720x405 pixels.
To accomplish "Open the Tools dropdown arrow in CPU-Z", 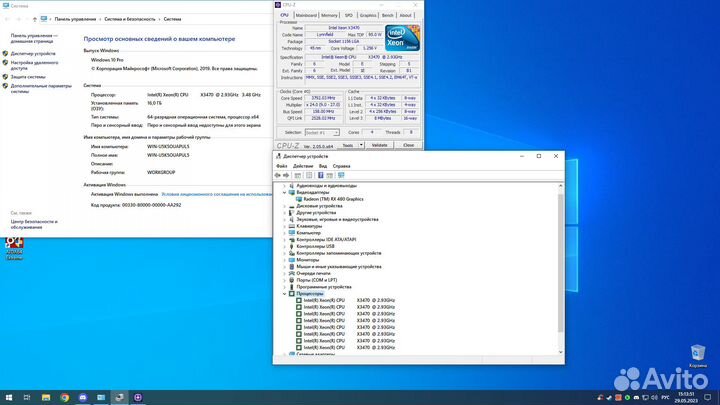I will [361, 145].
